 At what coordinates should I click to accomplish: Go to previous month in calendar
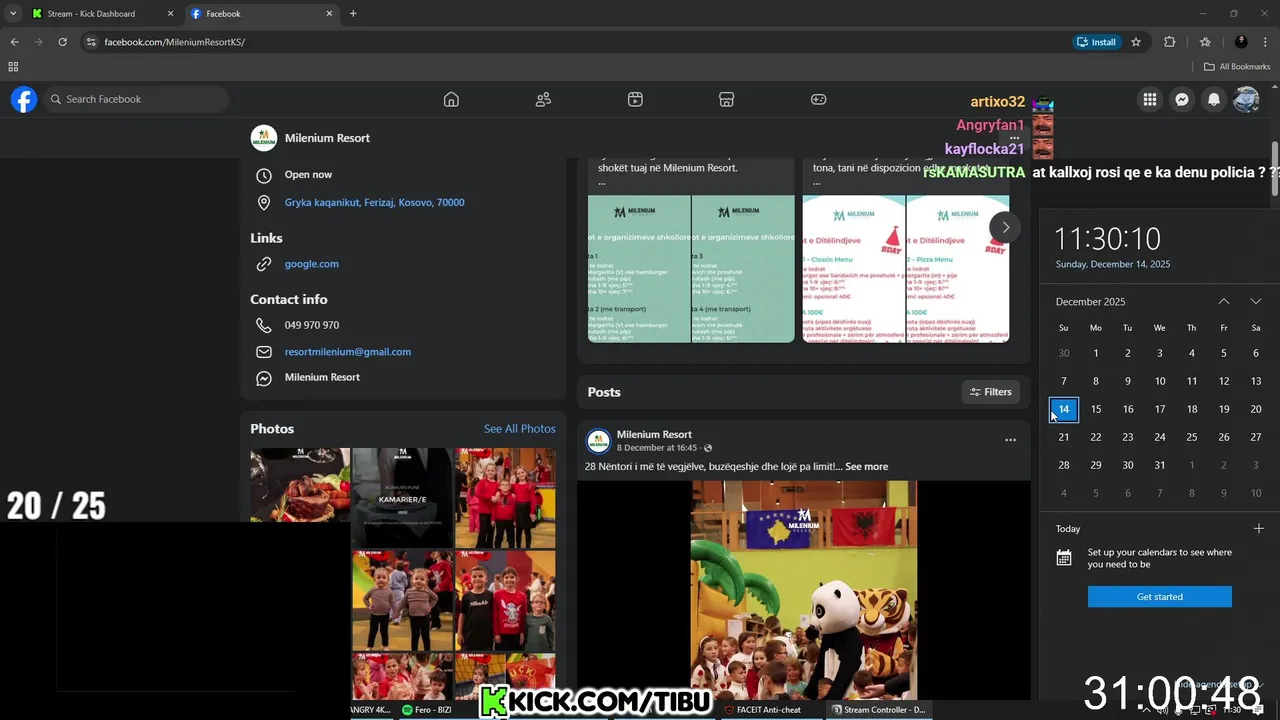[1223, 301]
